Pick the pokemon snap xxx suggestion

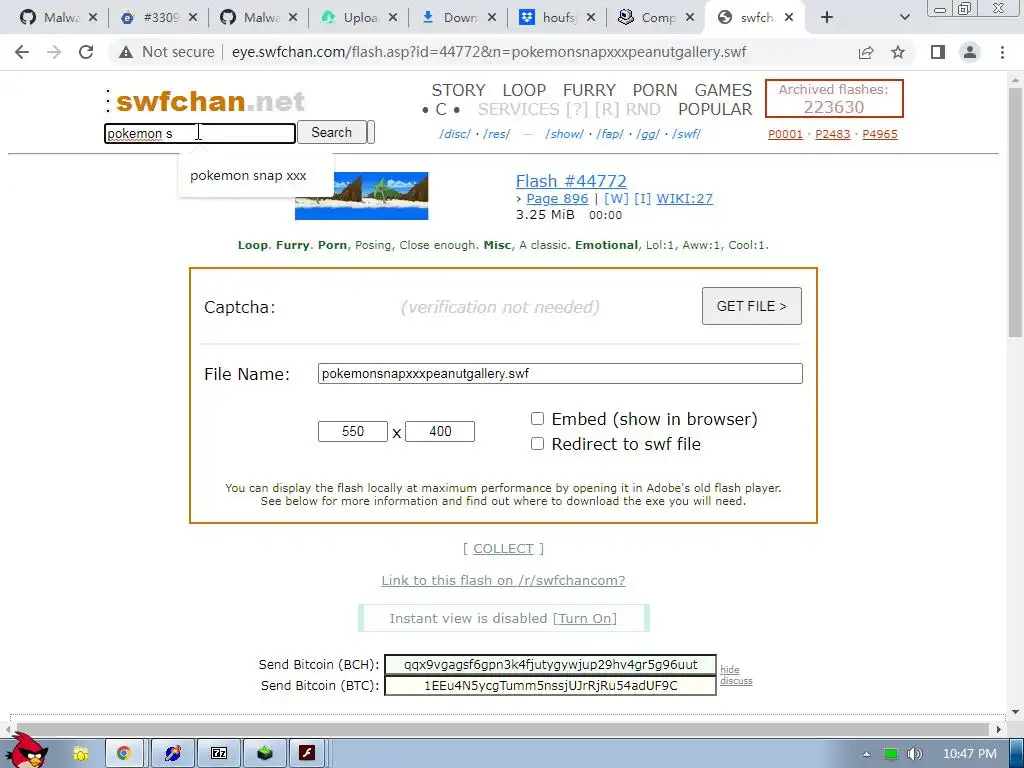click(x=248, y=176)
